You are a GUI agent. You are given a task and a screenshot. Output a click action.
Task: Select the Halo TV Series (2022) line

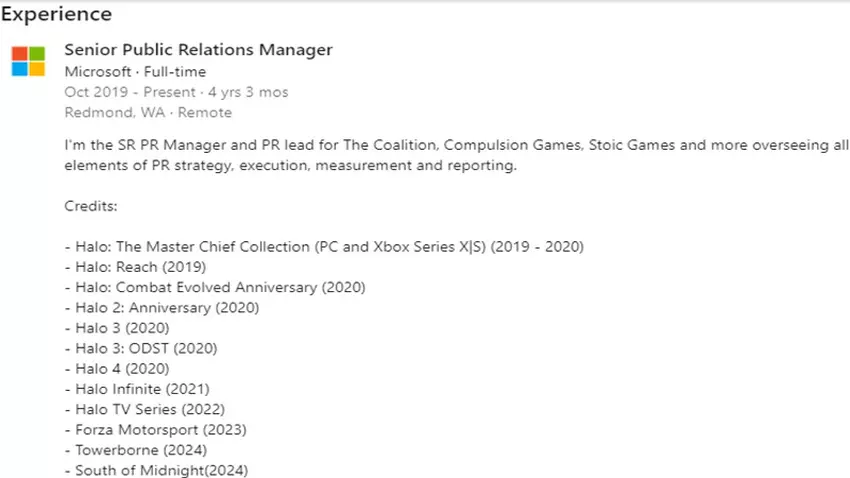[145, 409]
